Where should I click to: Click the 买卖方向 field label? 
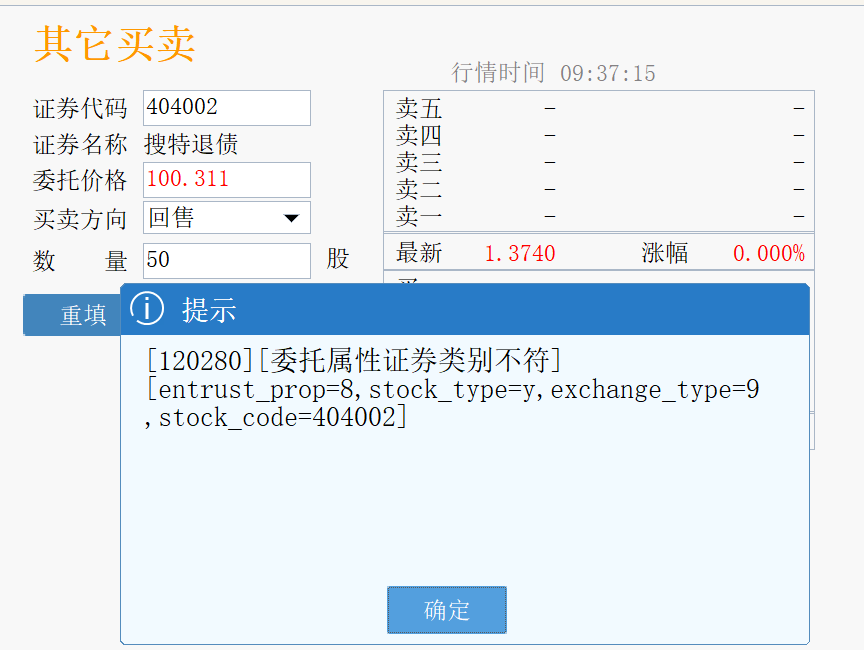pyautogui.click(x=80, y=218)
